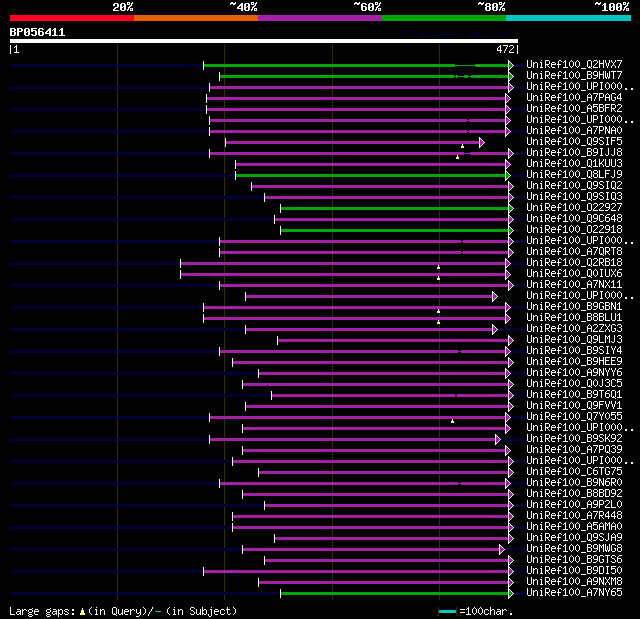Open the UniRef100_A2ZXG3 hit label
This screenshot has height=619, width=640.
point(574,329)
